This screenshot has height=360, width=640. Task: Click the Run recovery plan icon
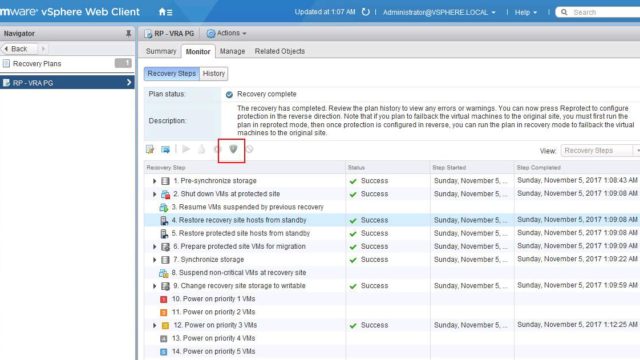click(x=217, y=149)
